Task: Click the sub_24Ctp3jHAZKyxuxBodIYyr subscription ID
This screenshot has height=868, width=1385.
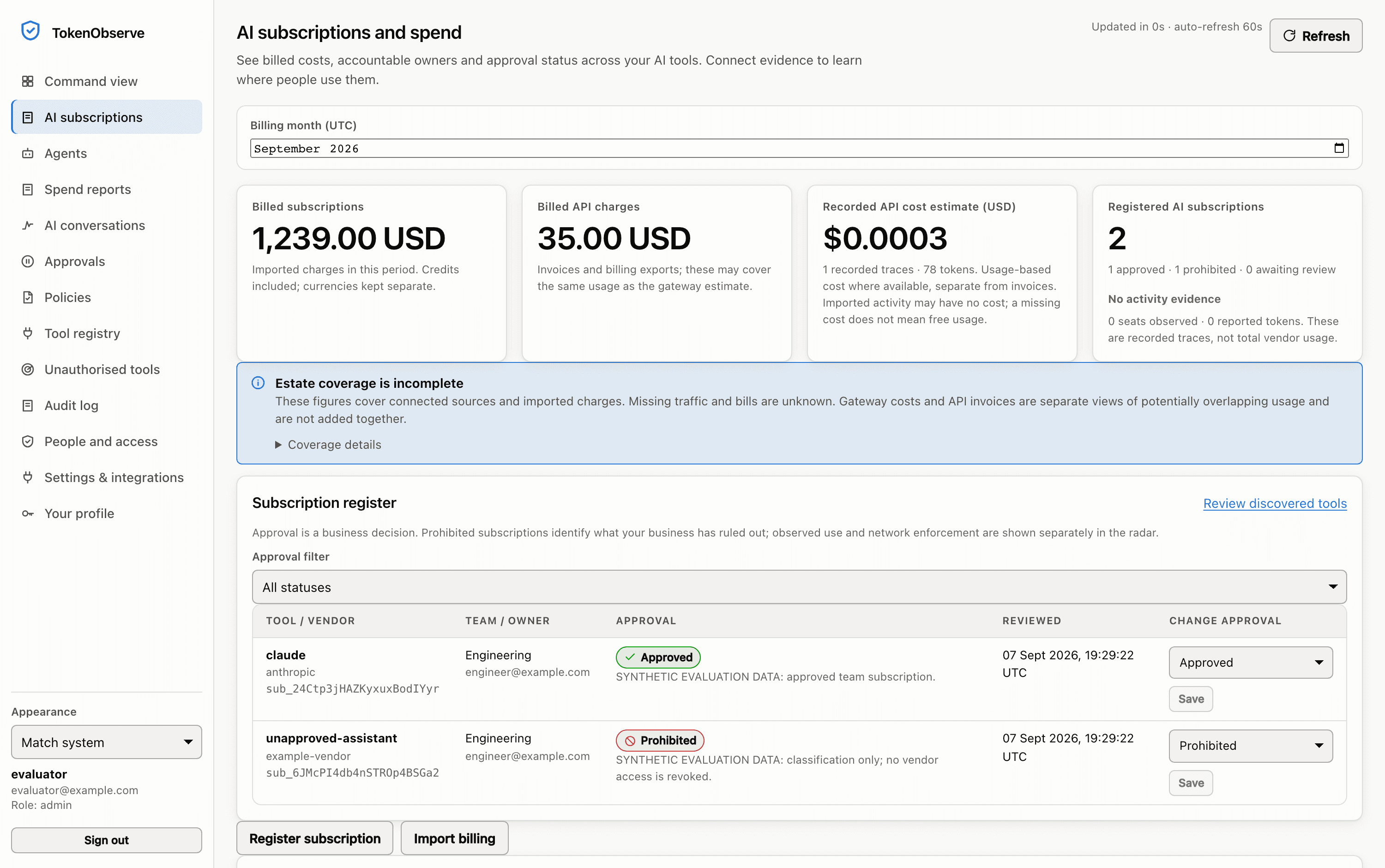Action: [x=352, y=688]
